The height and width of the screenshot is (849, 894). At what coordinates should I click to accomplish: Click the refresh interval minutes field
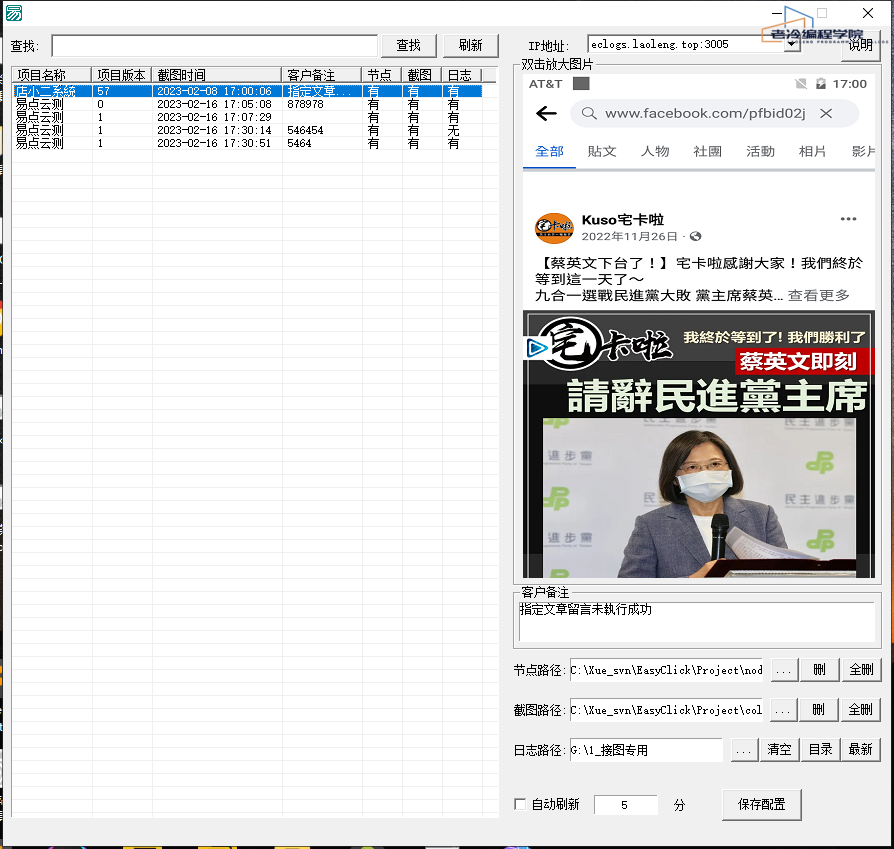pyautogui.click(x=625, y=805)
